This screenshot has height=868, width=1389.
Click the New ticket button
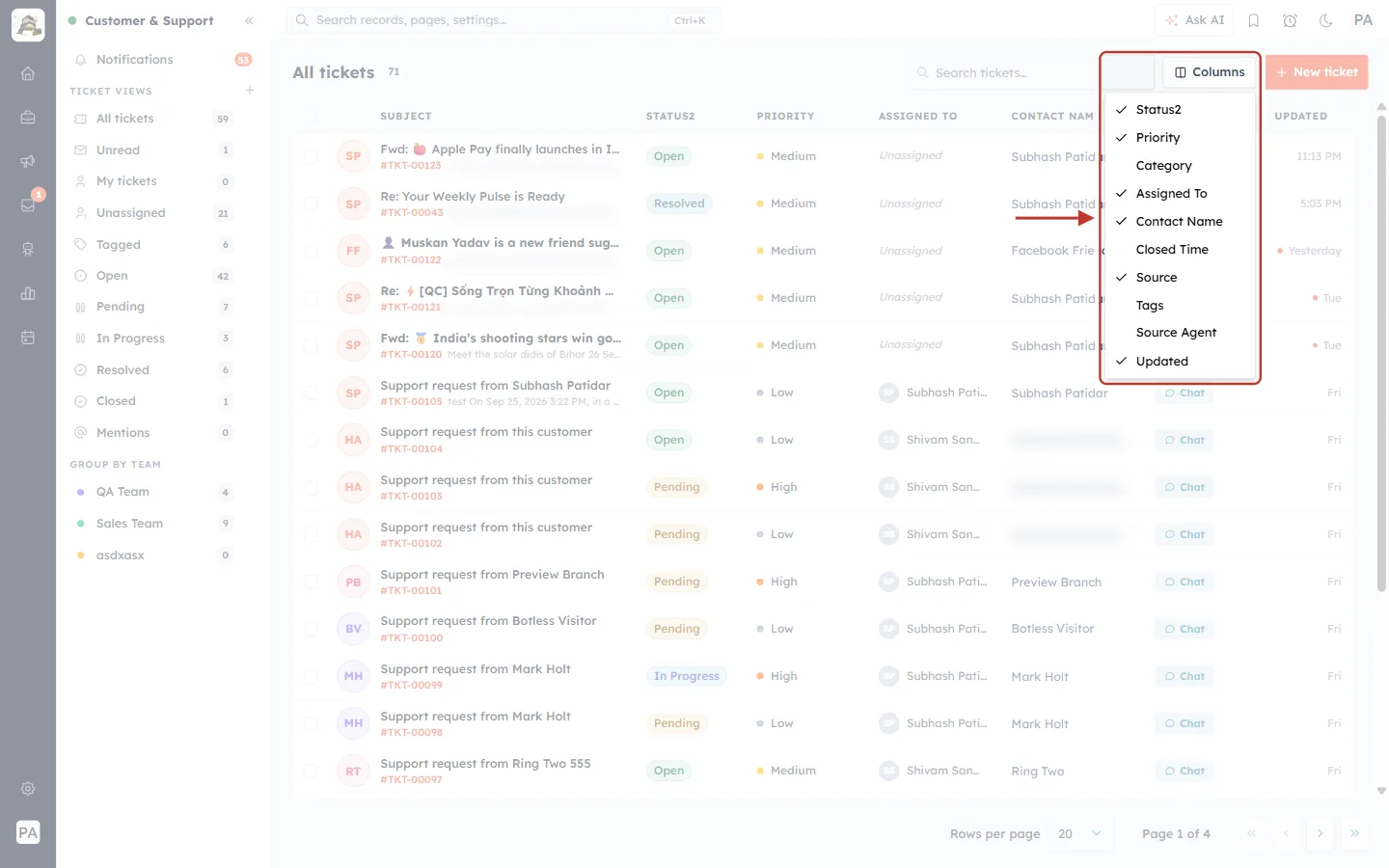coord(1317,72)
